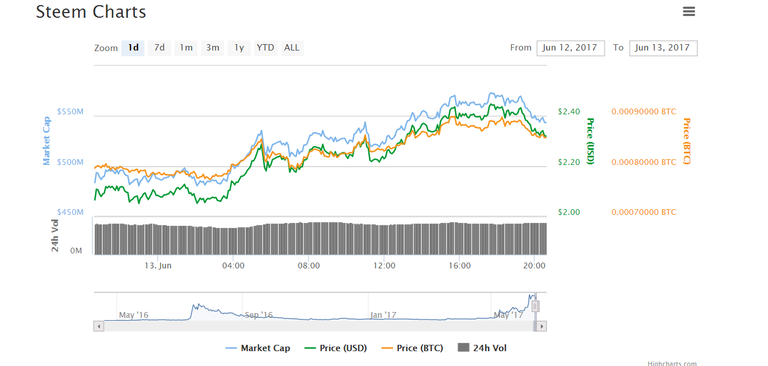The width and height of the screenshot is (768, 366).
Task: Click the 13. Jun time axis label
Action: [x=158, y=266]
